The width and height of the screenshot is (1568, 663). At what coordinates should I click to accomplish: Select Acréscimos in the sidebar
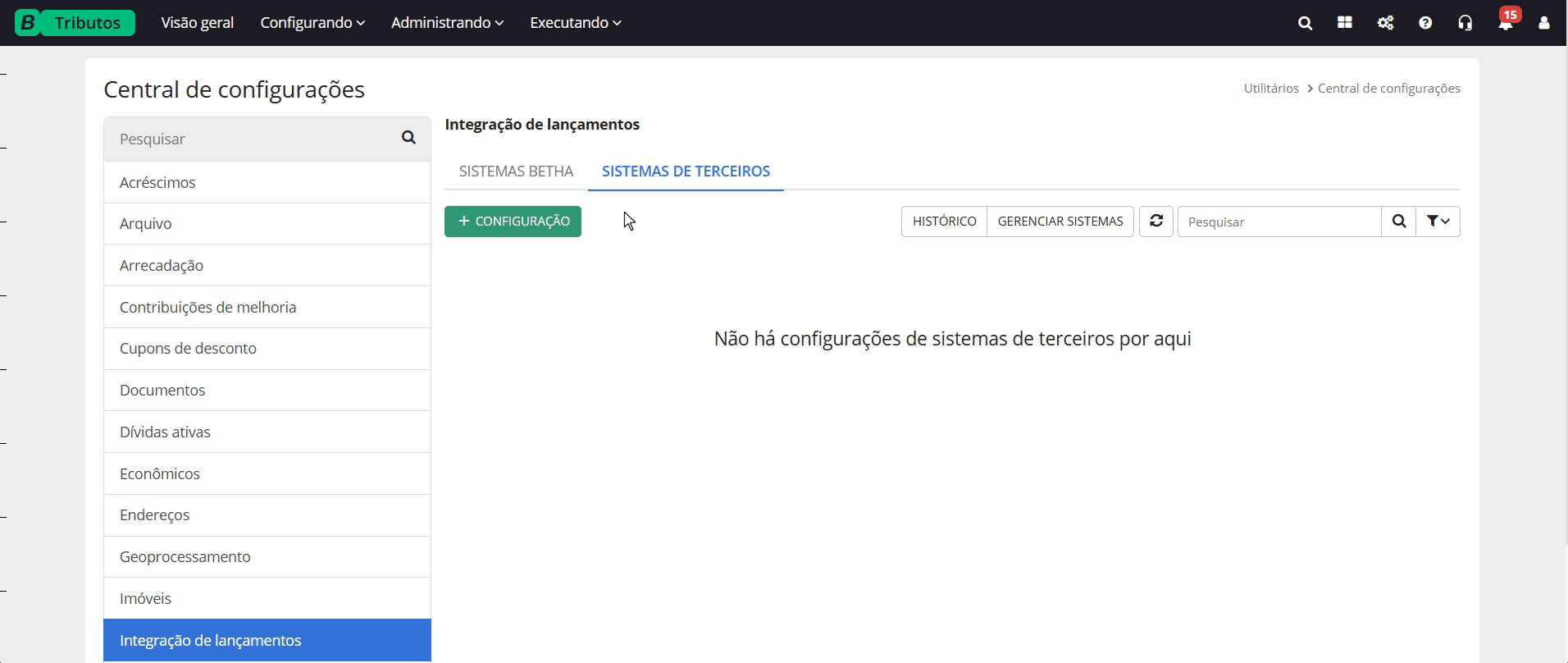pyautogui.click(x=267, y=182)
